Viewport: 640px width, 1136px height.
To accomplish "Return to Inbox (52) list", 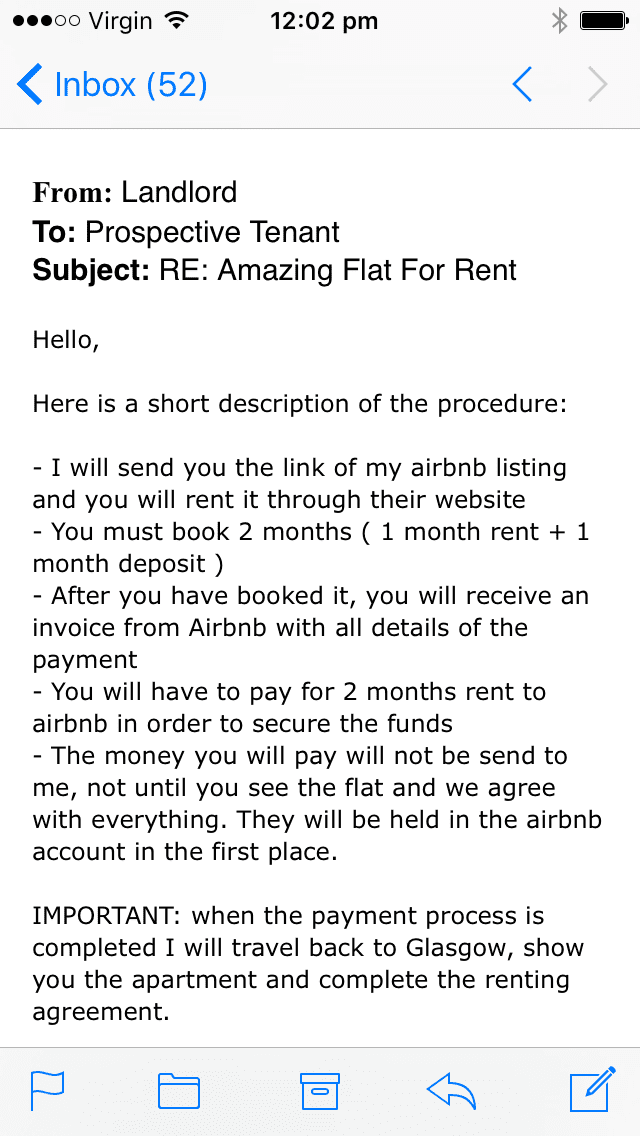I will [130, 85].
